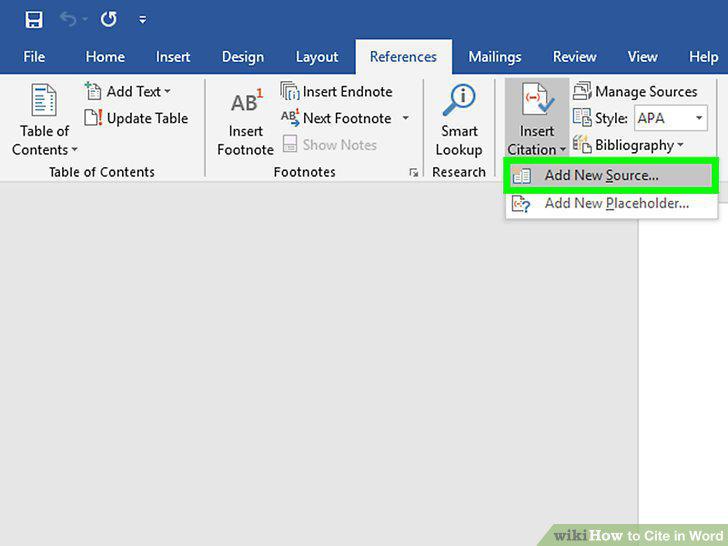
Task: Click the Insert Footnote label
Action: 245,141
